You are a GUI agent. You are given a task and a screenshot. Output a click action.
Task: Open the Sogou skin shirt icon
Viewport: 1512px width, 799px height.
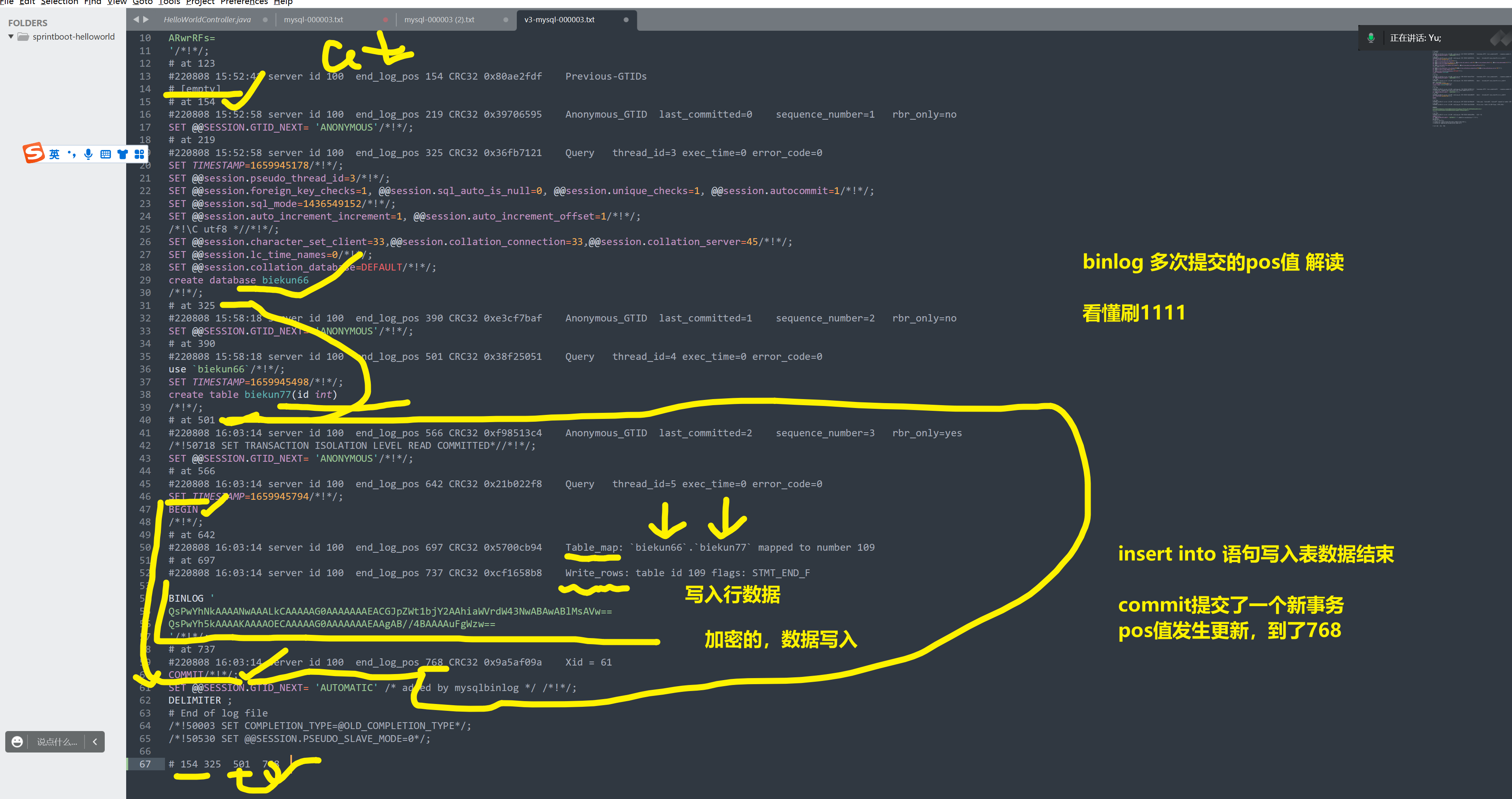[x=122, y=154]
